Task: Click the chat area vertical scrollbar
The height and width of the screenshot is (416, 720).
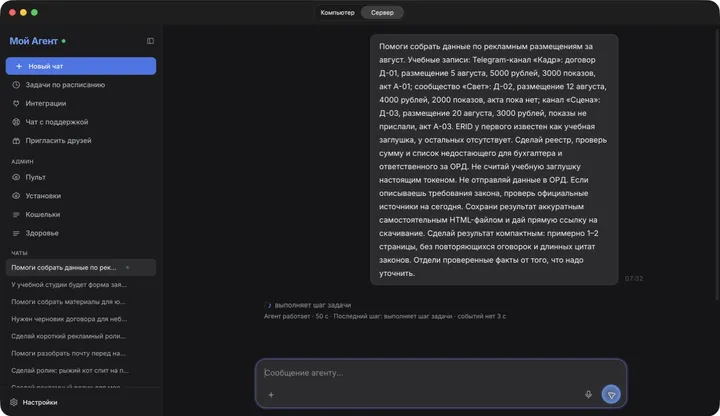Action: click(x=717, y=165)
